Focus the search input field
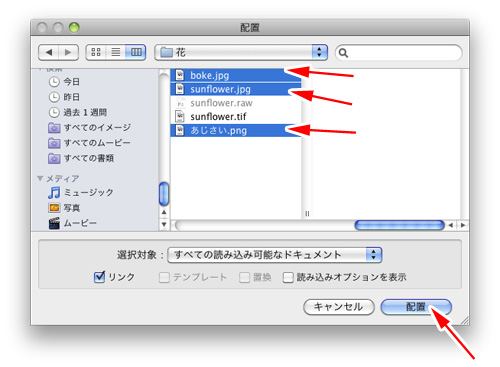 [x=399, y=53]
